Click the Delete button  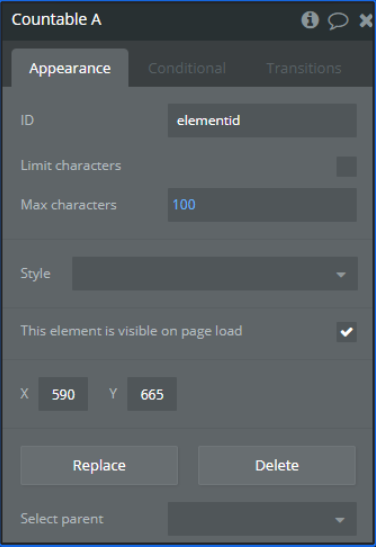click(x=277, y=465)
